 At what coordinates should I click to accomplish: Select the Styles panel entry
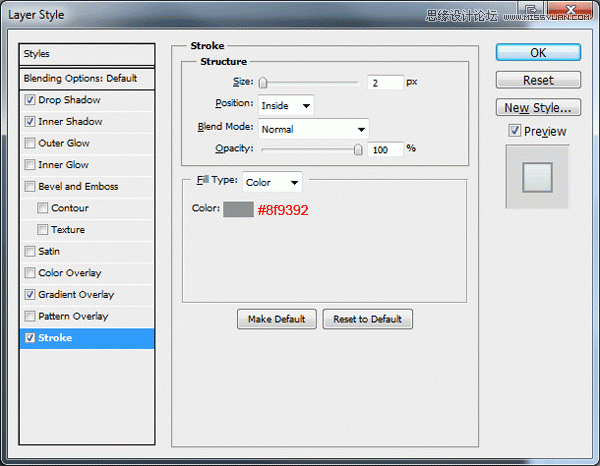87,54
